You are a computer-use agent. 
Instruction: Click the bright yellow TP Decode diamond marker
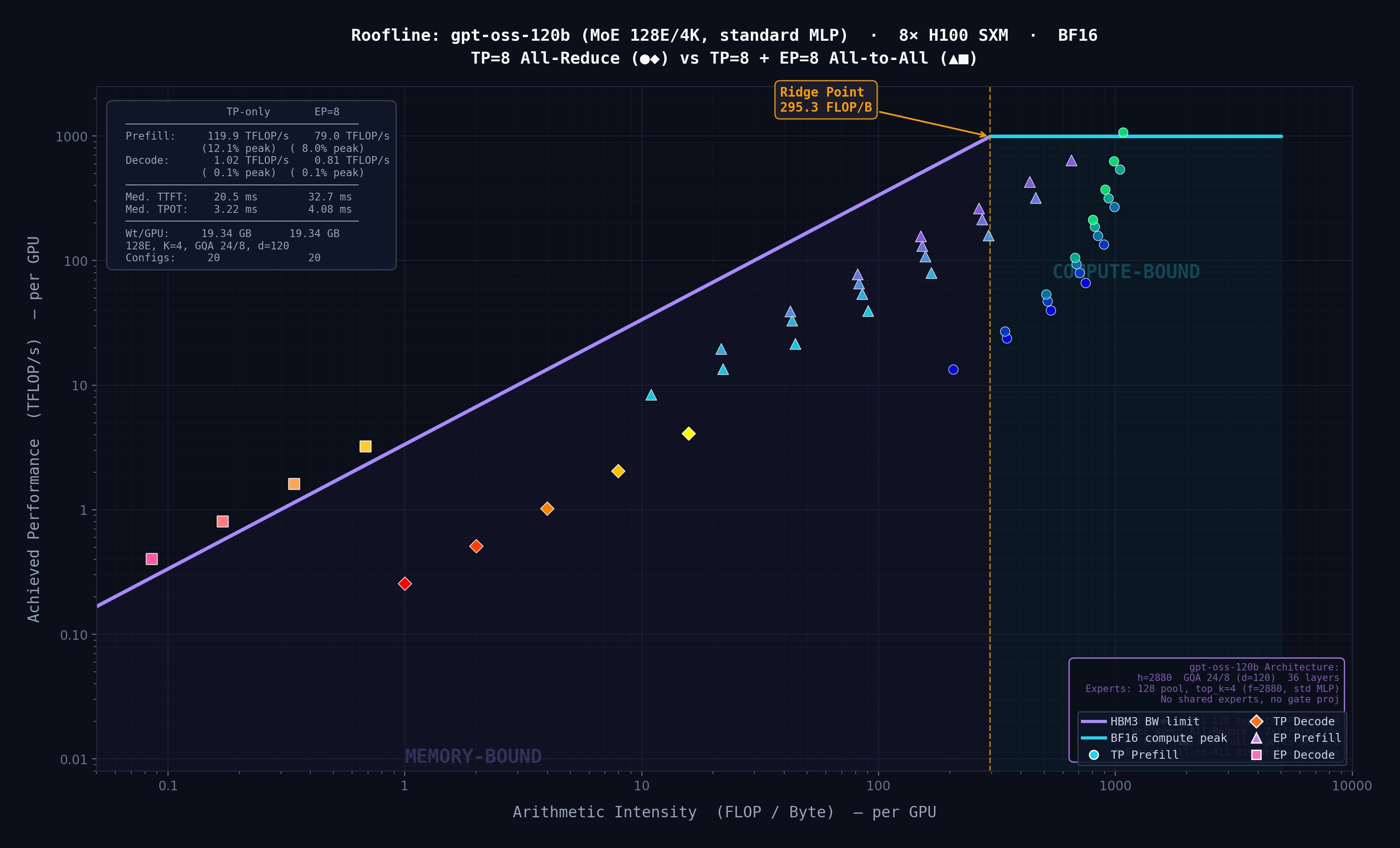[x=689, y=433]
